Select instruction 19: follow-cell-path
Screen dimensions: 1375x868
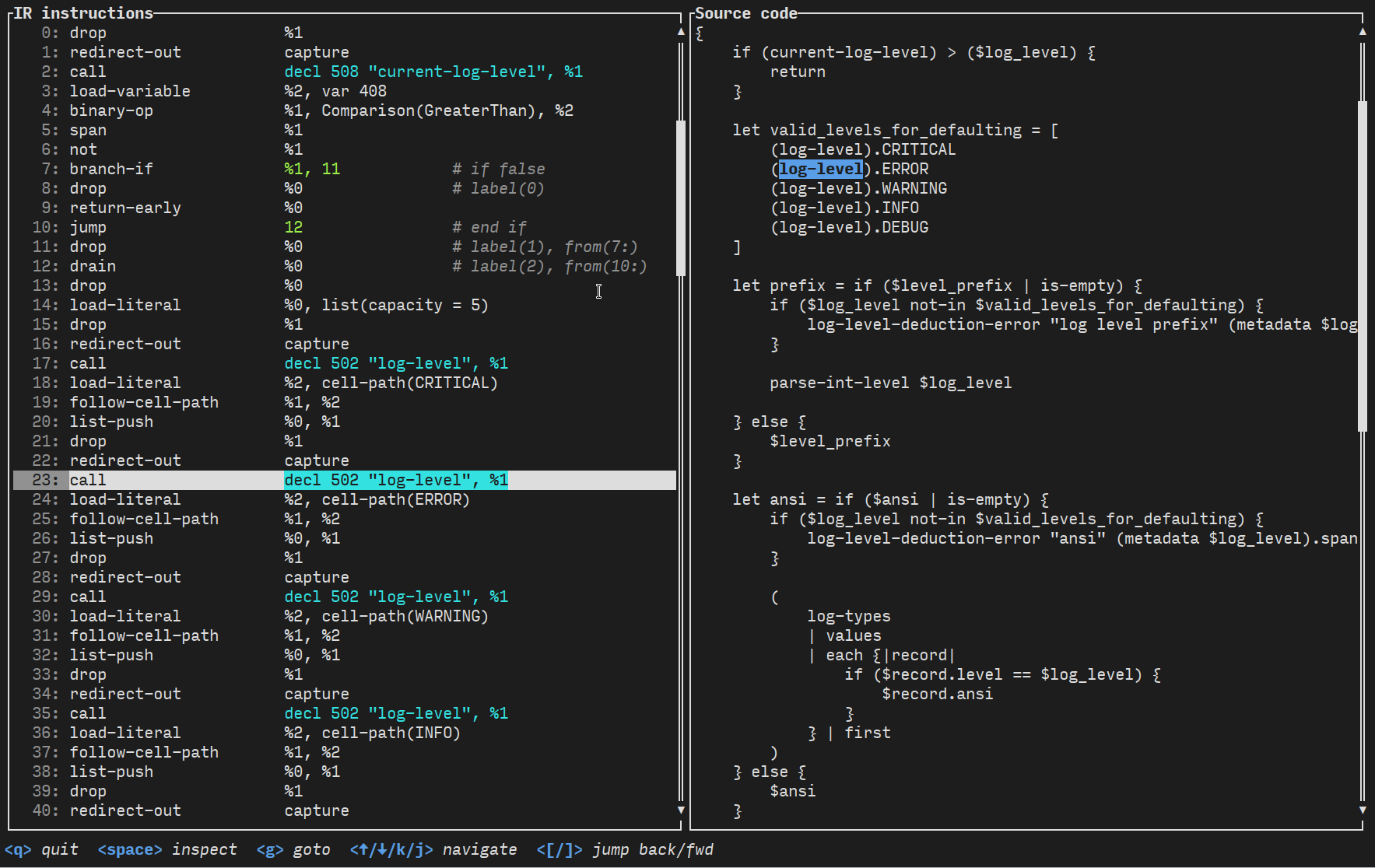[345, 402]
